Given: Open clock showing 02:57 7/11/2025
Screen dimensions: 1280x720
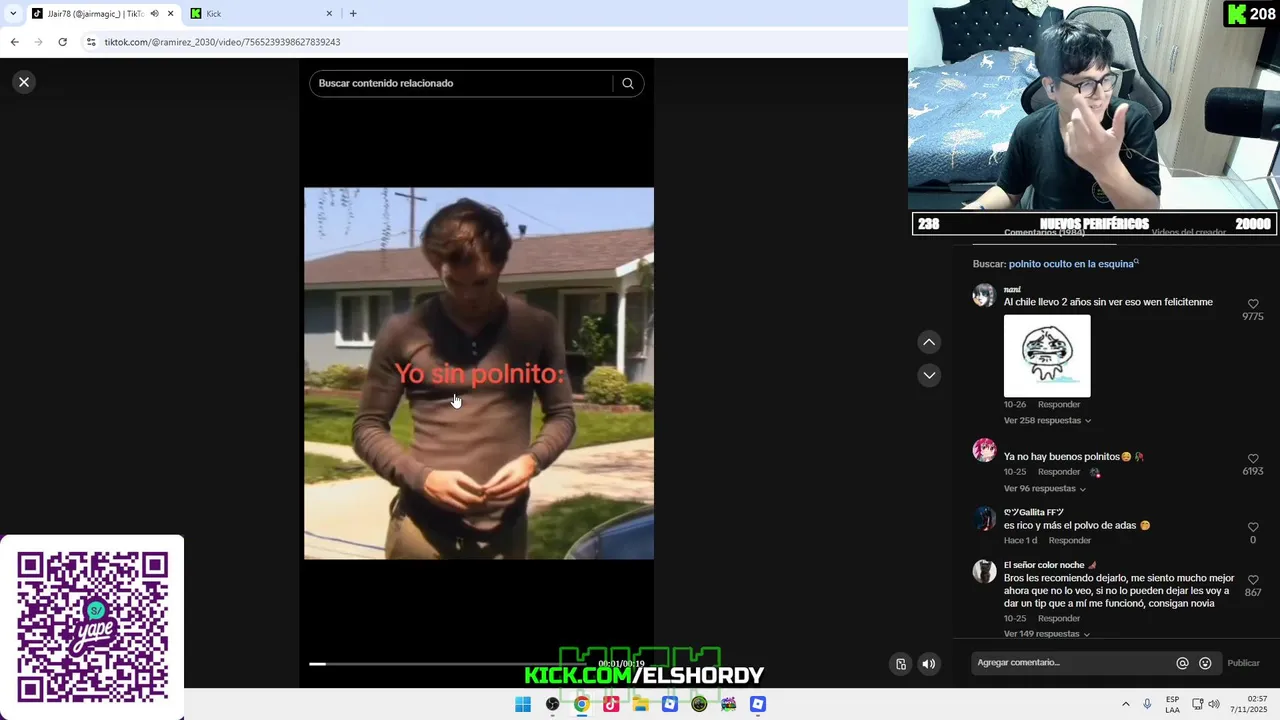Looking at the screenshot, I should (1249, 704).
